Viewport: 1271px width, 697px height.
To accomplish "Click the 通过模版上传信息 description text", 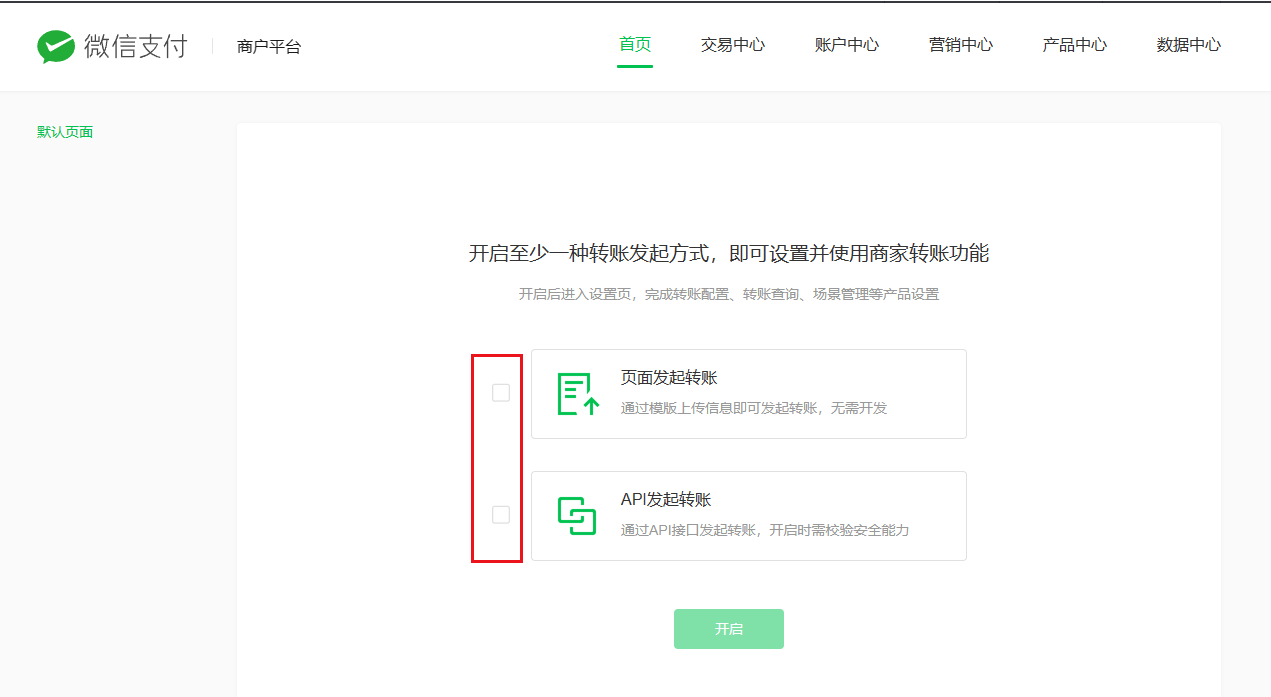I will pyautogui.click(x=753, y=408).
